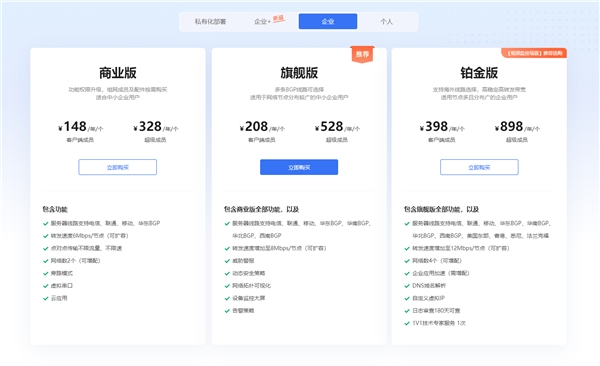Click the ¥148 client member price
The width and height of the screenshot is (600, 366).
(80, 126)
